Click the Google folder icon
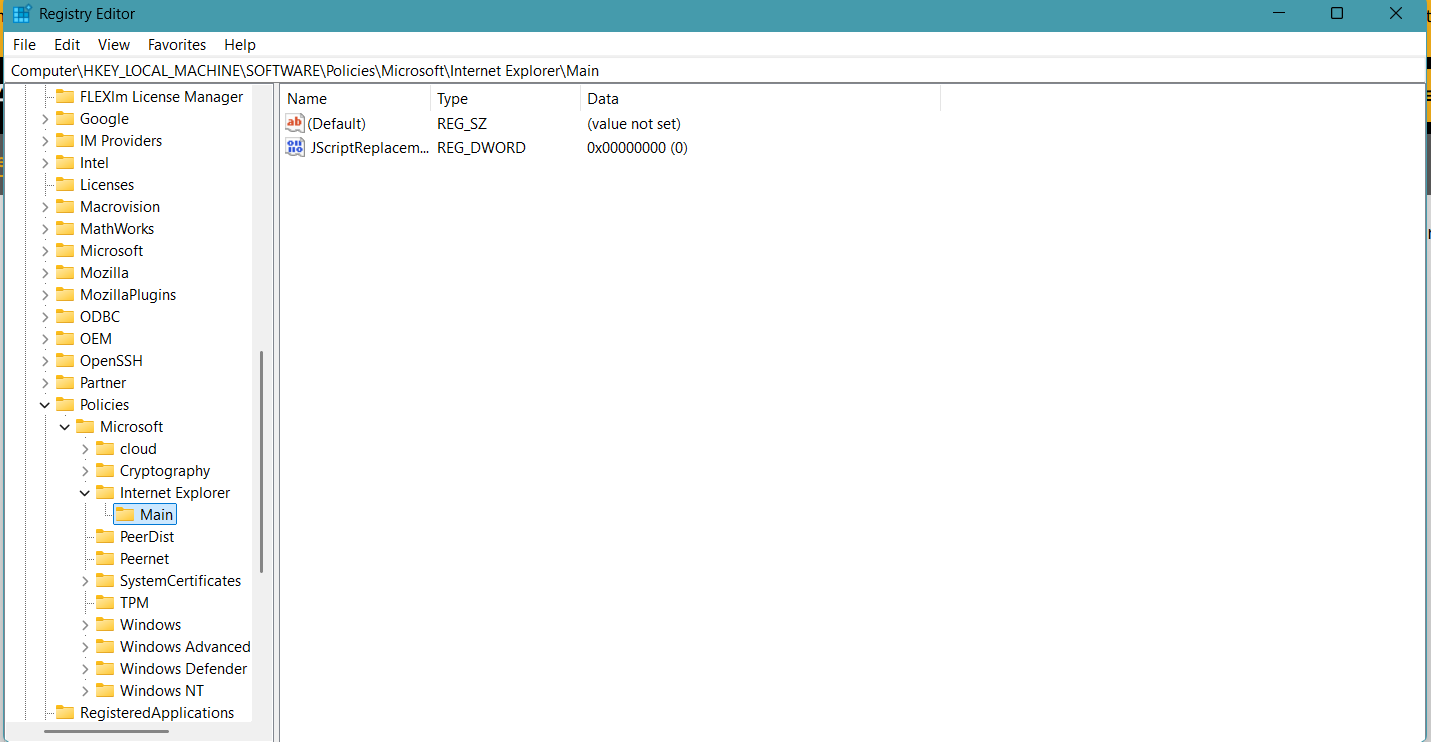Screen dimensions: 1431x742 pyautogui.click(x=65, y=119)
